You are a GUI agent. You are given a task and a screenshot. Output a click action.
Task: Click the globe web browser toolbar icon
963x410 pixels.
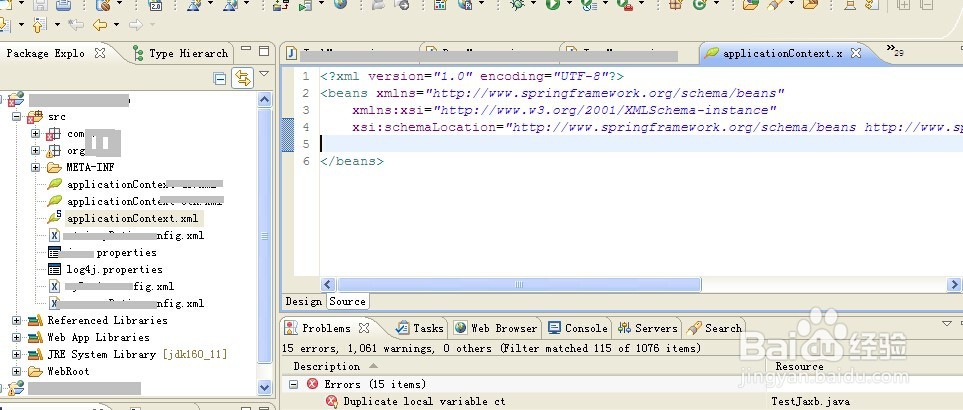[340, 5]
